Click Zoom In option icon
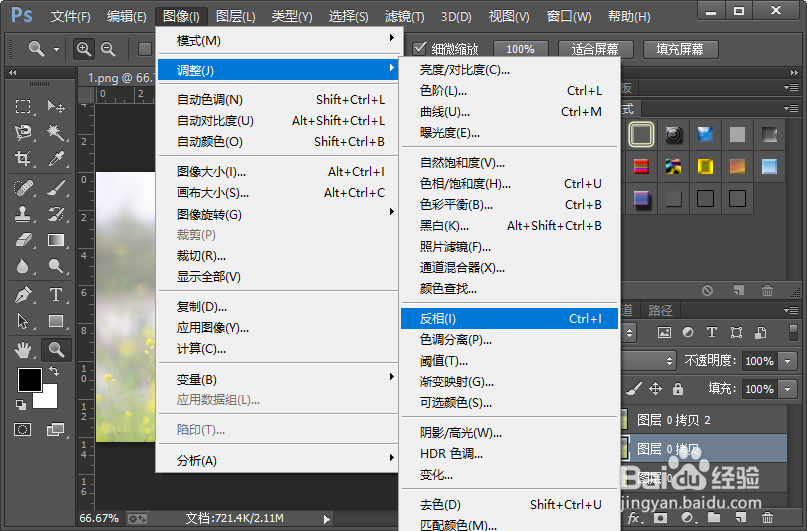Viewport: 807px width, 531px height. (x=83, y=49)
